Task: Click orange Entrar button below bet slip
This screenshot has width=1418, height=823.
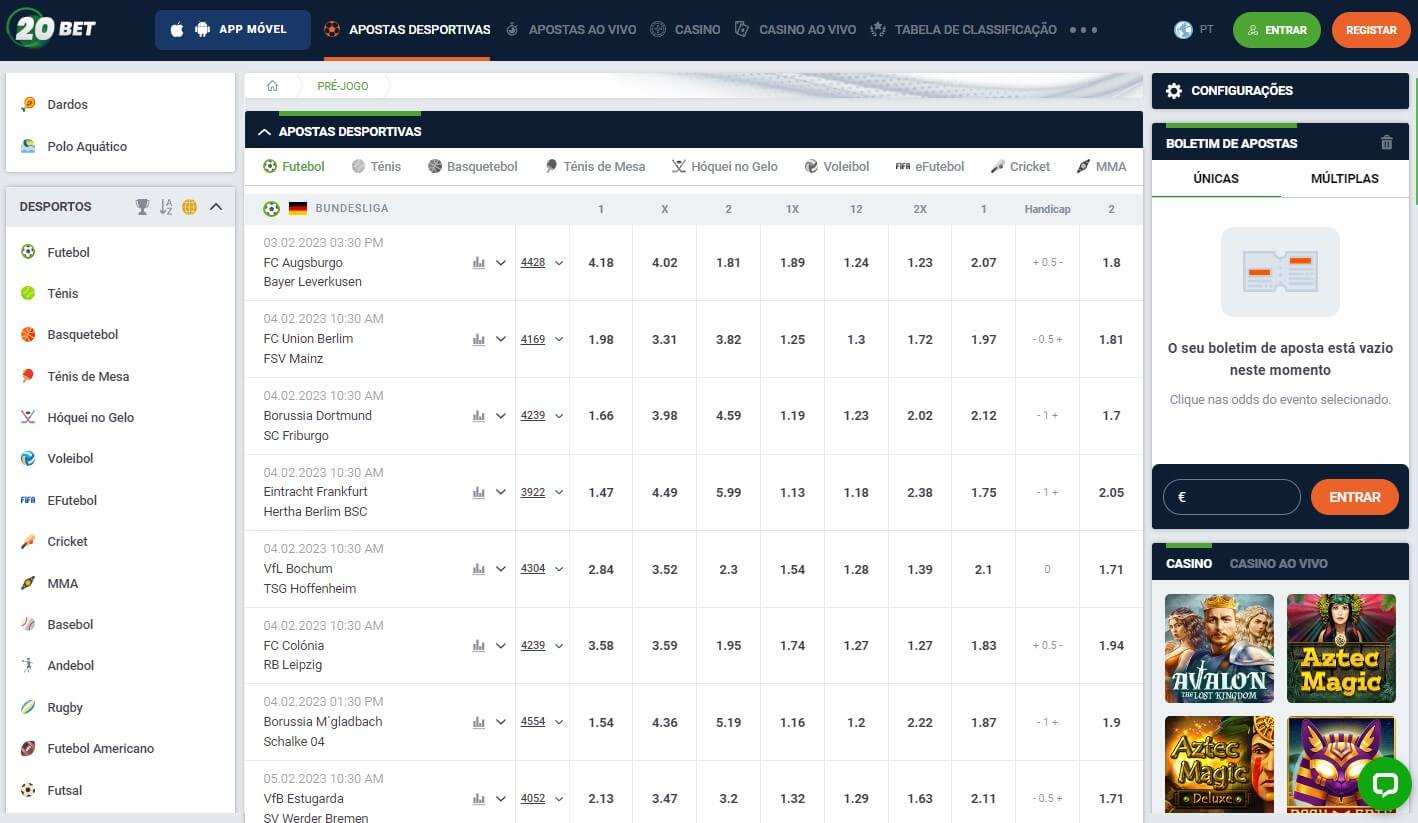Action: pyautogui.click(x=1354, y=497)
